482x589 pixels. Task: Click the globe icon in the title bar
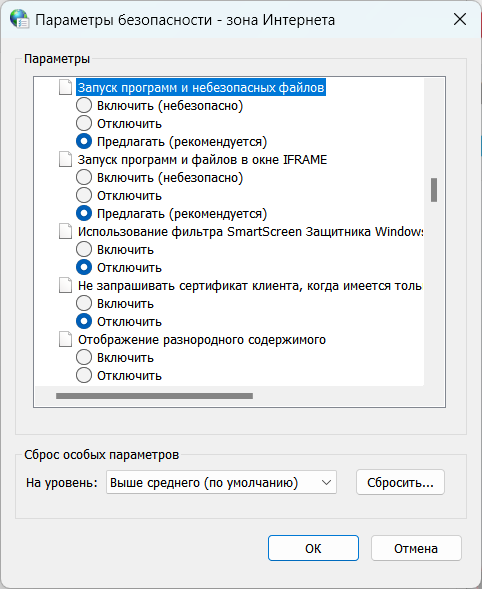20,19
